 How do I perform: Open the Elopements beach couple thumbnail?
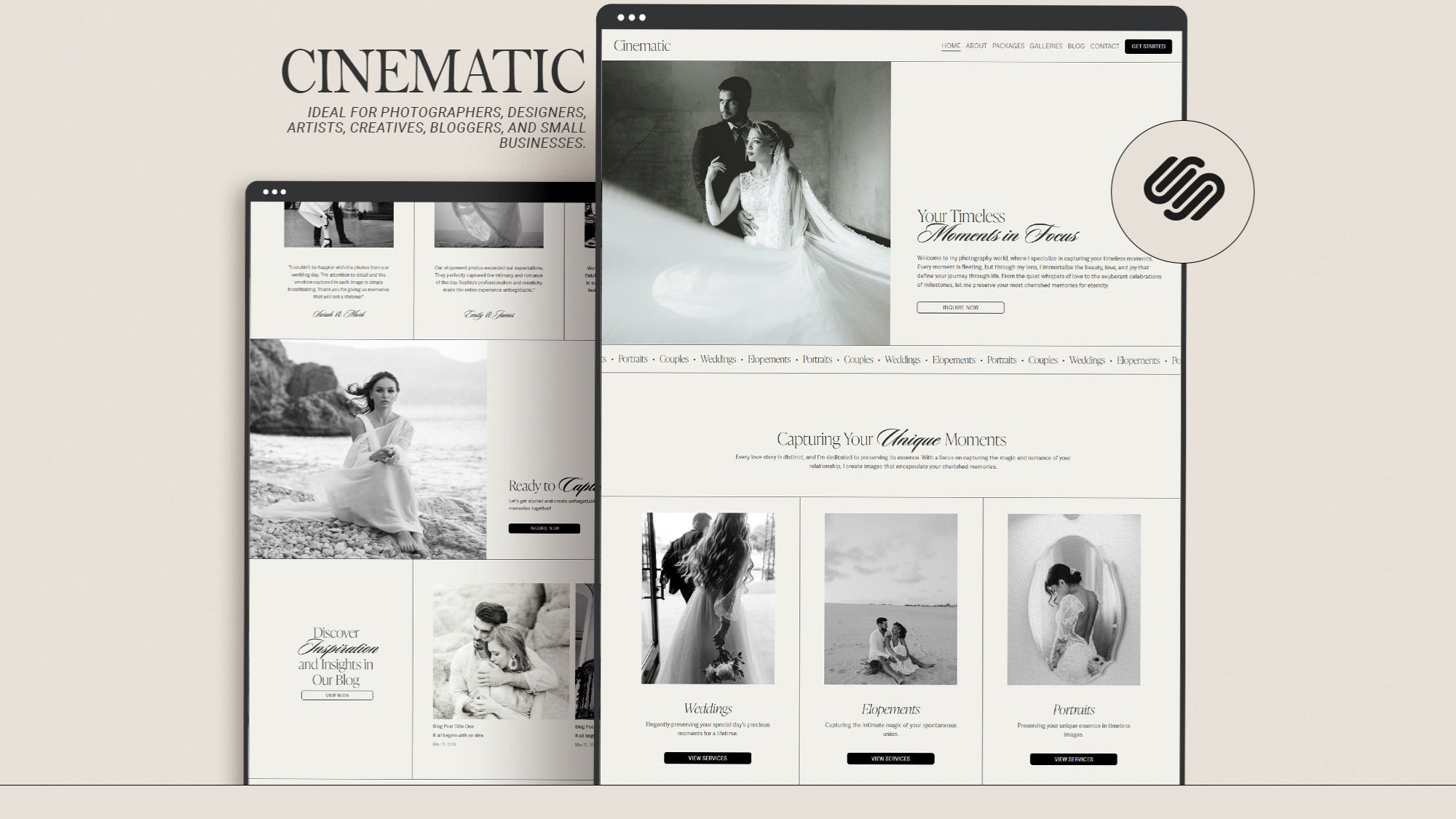[x=890, y=599]
